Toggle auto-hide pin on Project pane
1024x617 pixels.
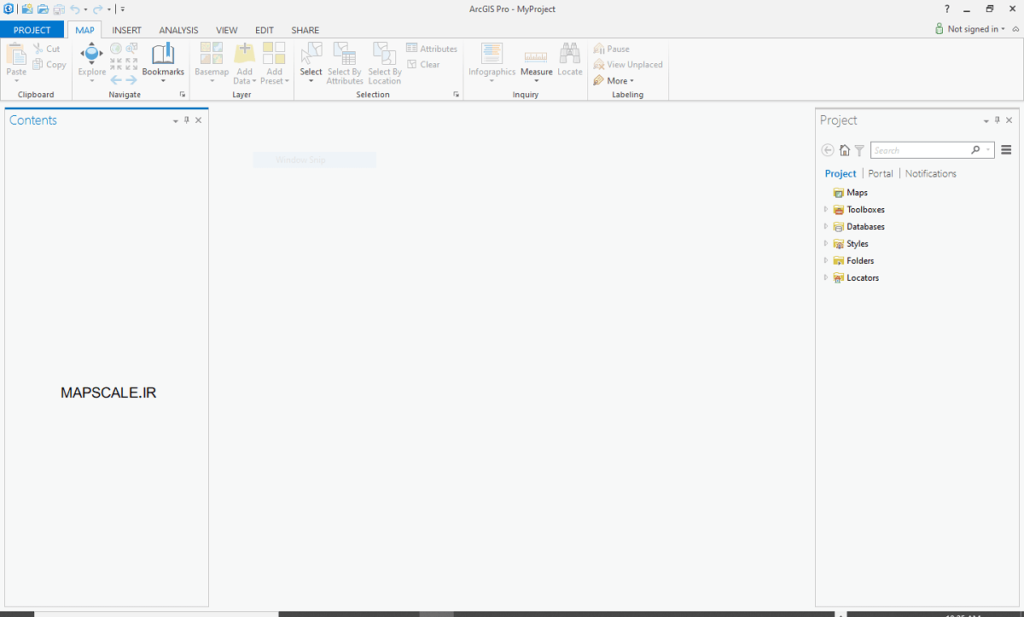point(997,120)
